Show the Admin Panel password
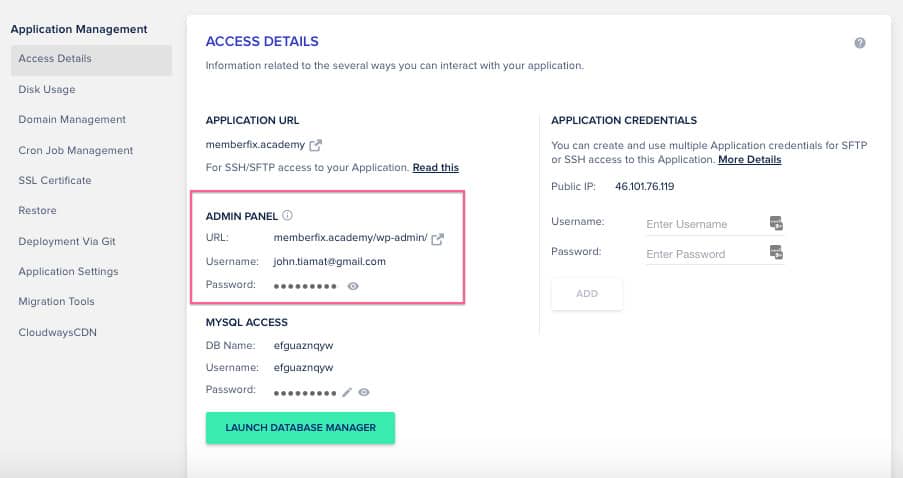The height and width of the screenshot is (478, 903). pos(353,286)
